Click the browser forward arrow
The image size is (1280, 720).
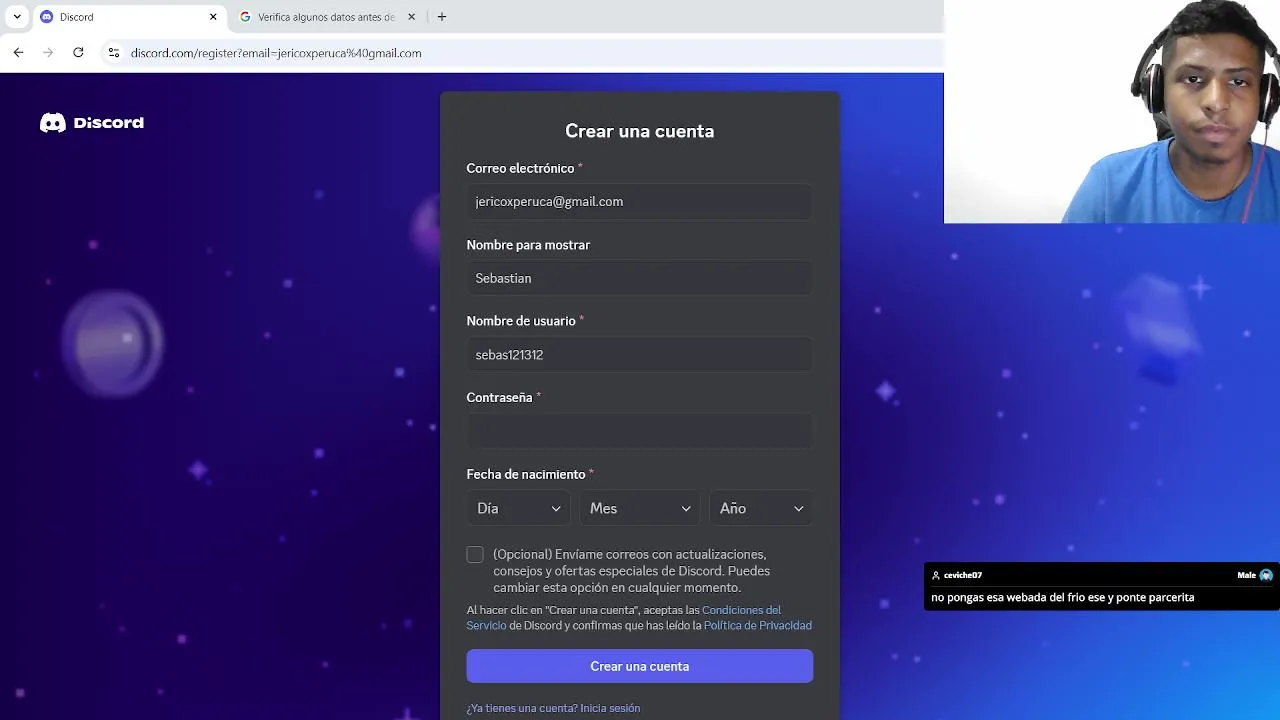(x=48, y=53)
